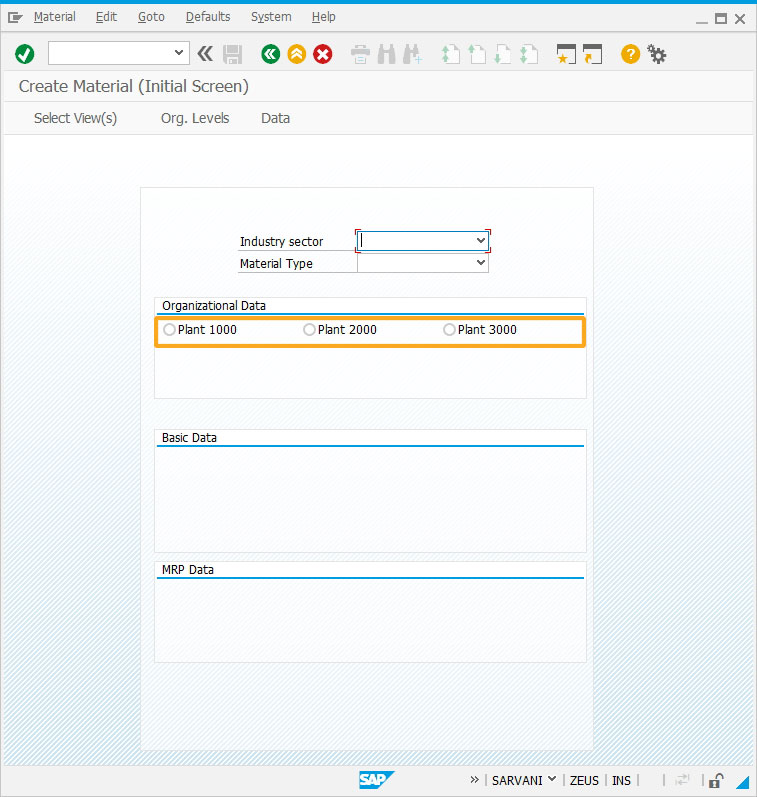Click the Data button
757x797 pixels.
click(x=275, y=118)
